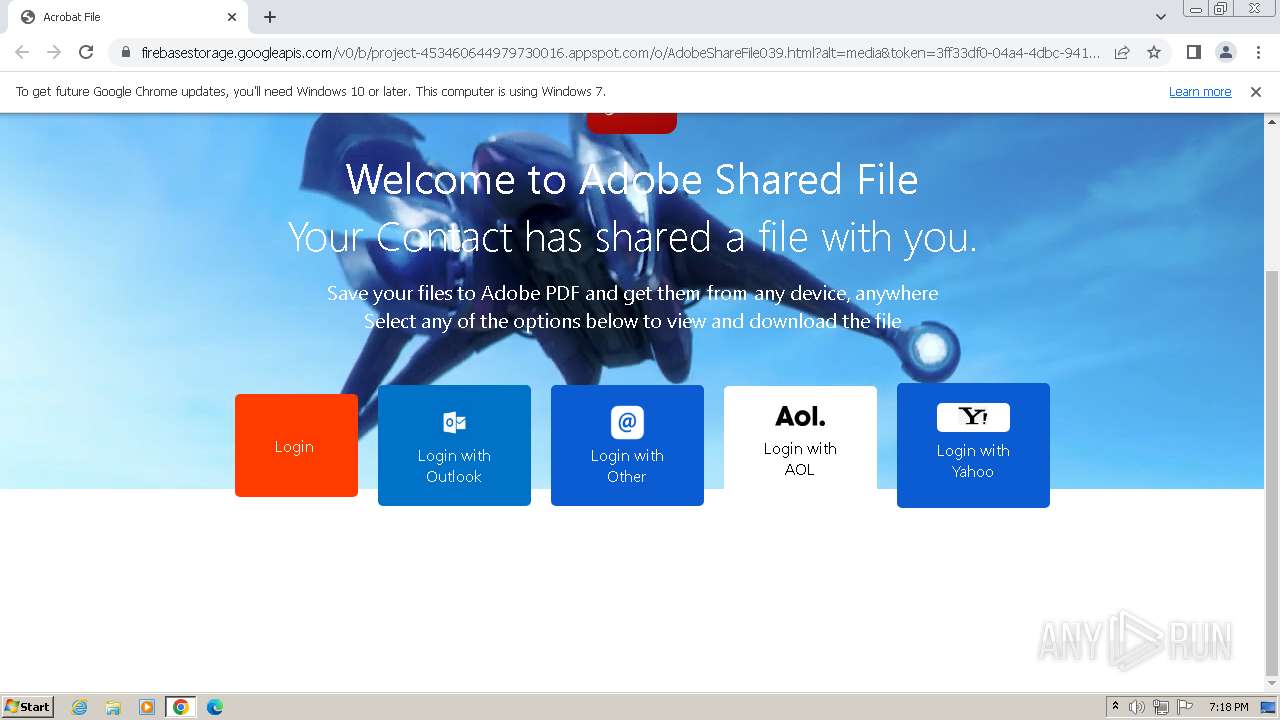Go back to previous page
Image resolution: width=1280 pixels, height=720 pixels.
tap(22, 52)
